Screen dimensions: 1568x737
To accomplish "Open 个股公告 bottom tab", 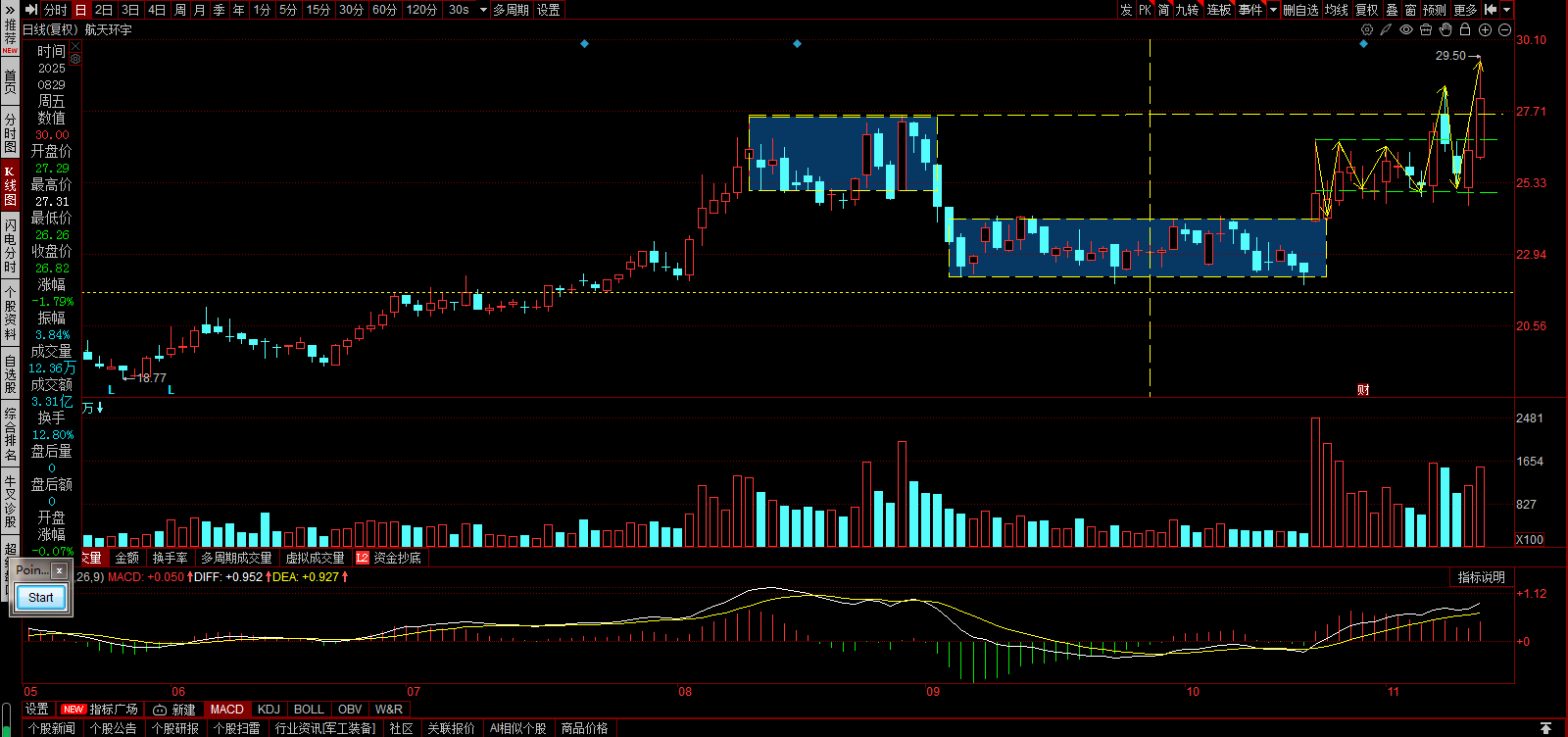I will (114, 728).
